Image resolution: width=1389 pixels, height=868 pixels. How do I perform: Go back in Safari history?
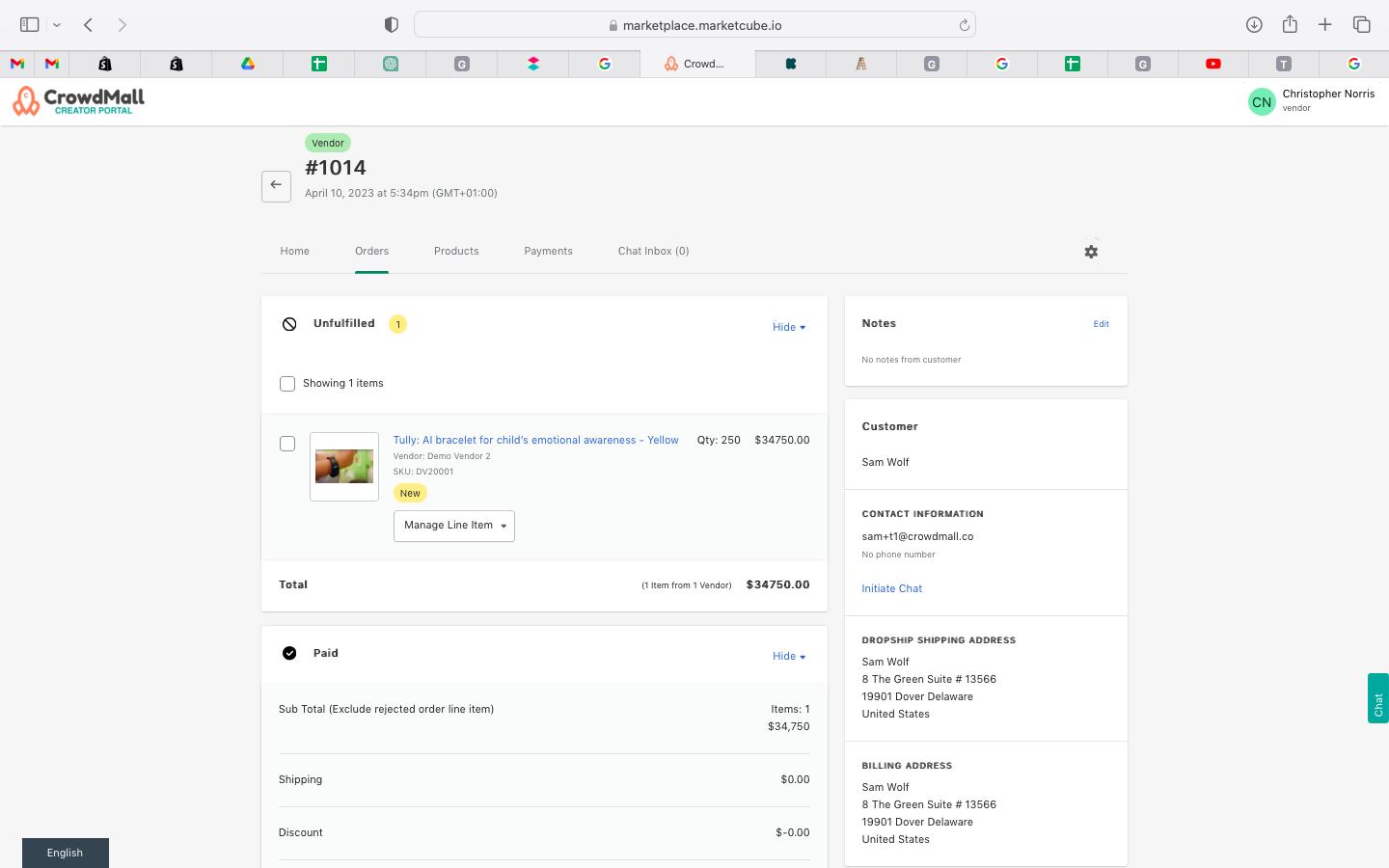[x=88, y=25]
